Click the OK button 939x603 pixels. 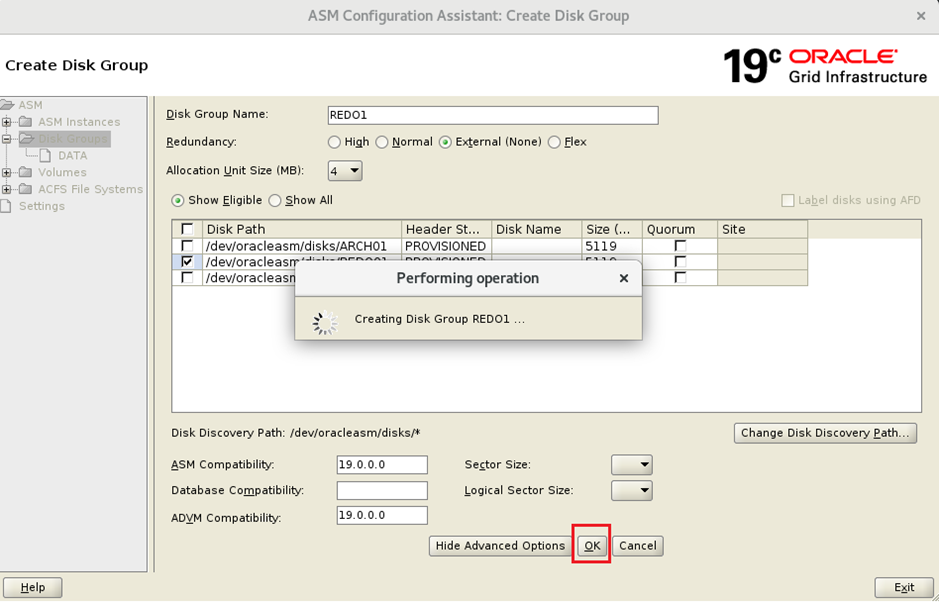(x=592, y=546)
